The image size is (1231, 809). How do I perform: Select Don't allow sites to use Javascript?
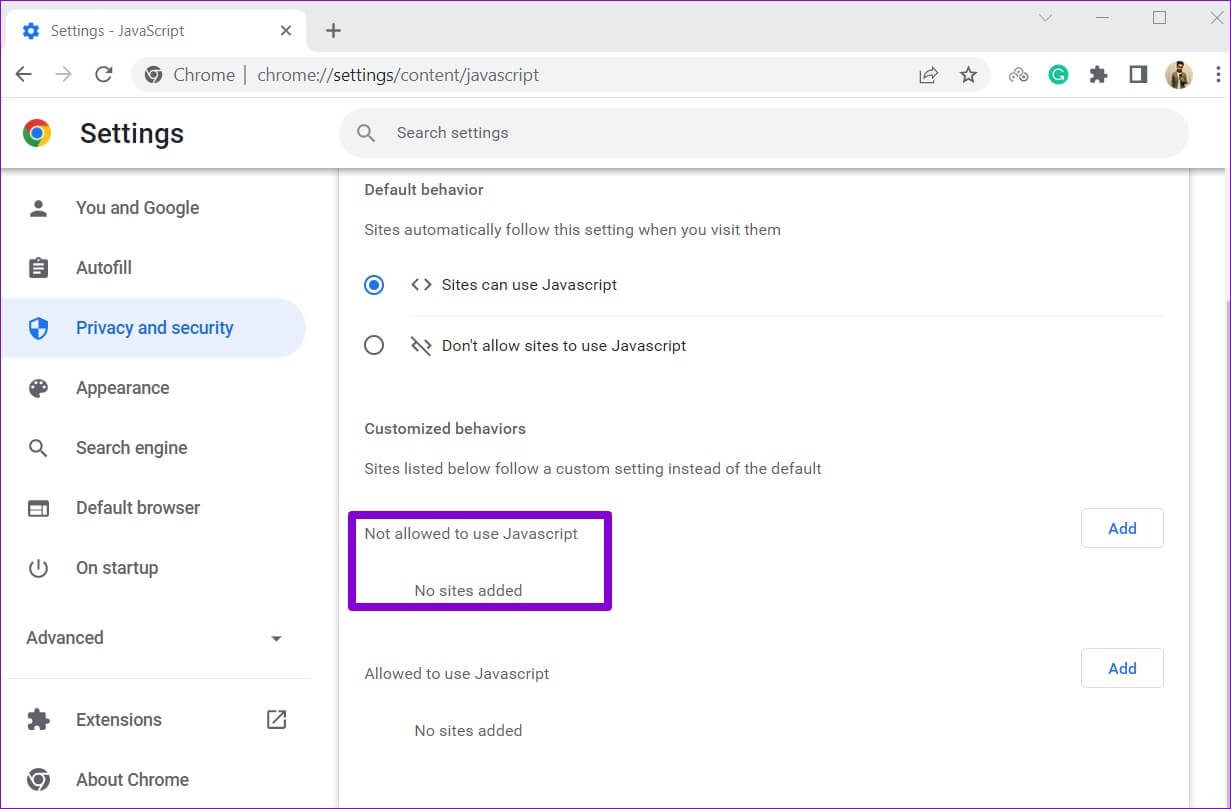click(374, 346)
